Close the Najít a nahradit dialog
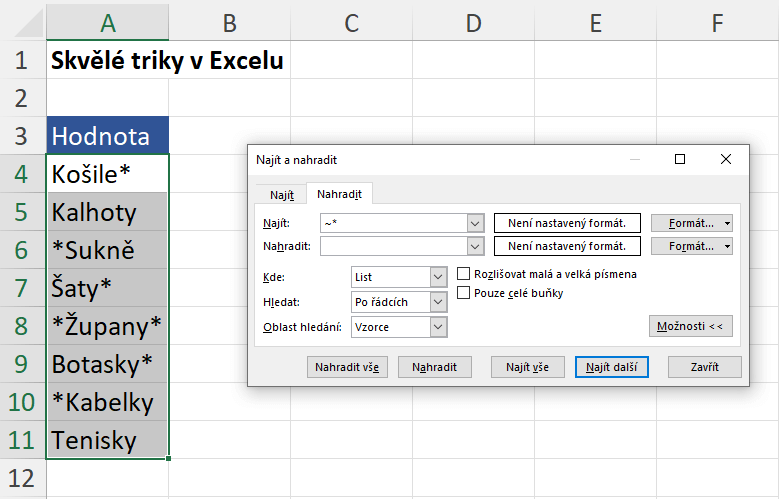 (726, 159)
